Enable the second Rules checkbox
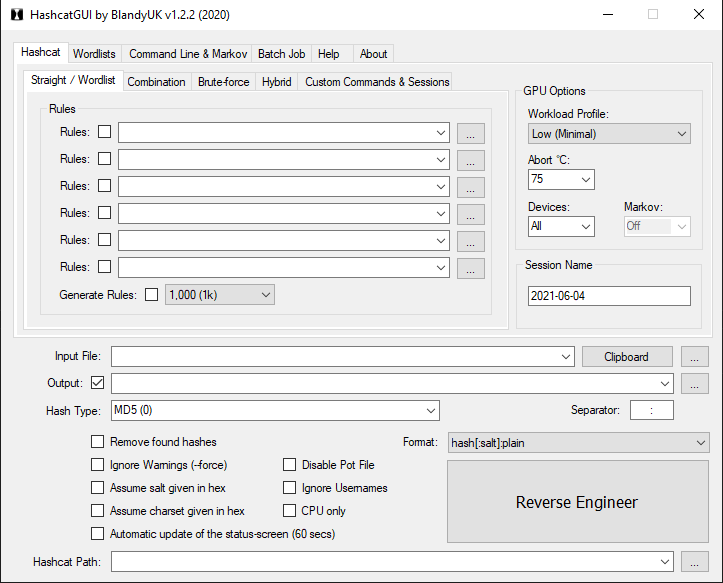The height and width of the screenshot is (583, 723). tap(105, 159)
